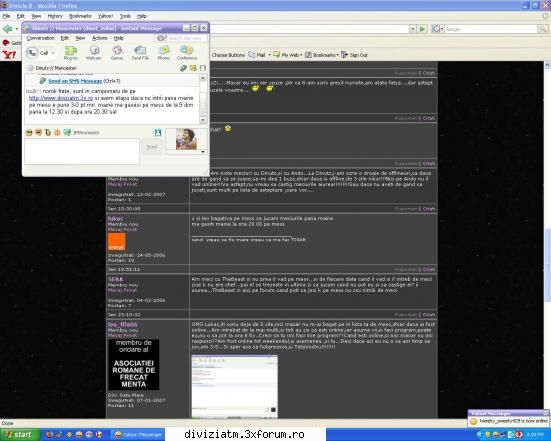The height and width of the screenshot is (441, 551).
Task: Click the Firefox green Back arrow
Action: [7, 29]
